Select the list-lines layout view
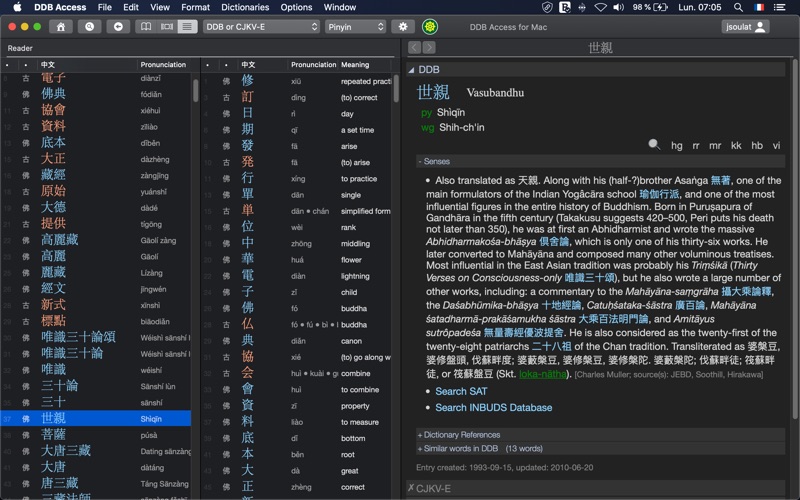 coord(187,27)
